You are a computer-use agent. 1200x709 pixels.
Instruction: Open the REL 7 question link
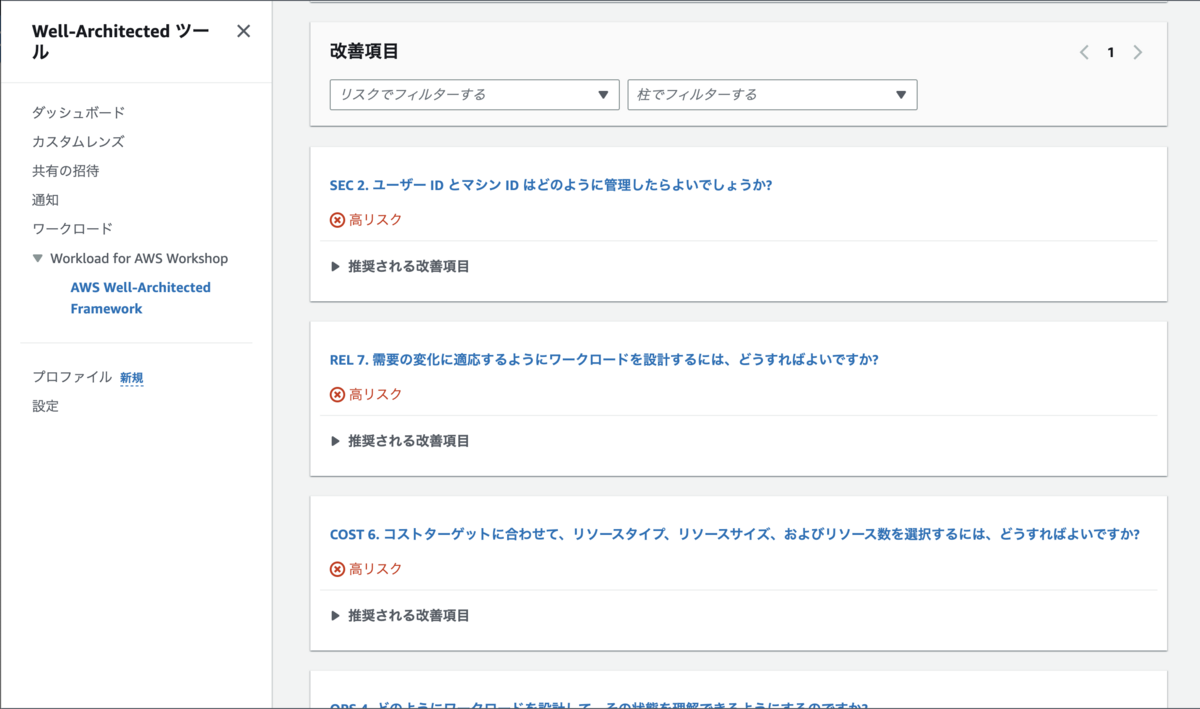pos(604,360)
